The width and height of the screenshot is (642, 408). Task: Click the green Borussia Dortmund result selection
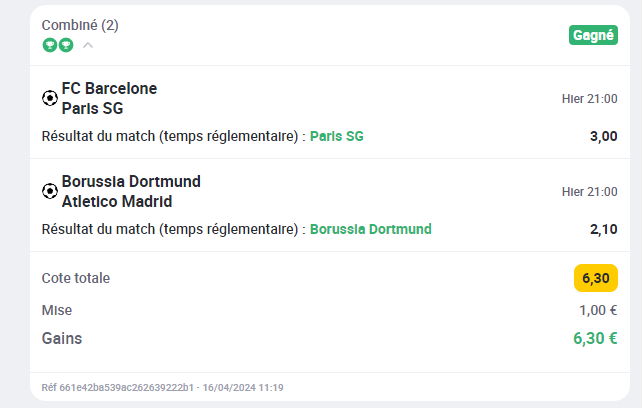point(371,229)
